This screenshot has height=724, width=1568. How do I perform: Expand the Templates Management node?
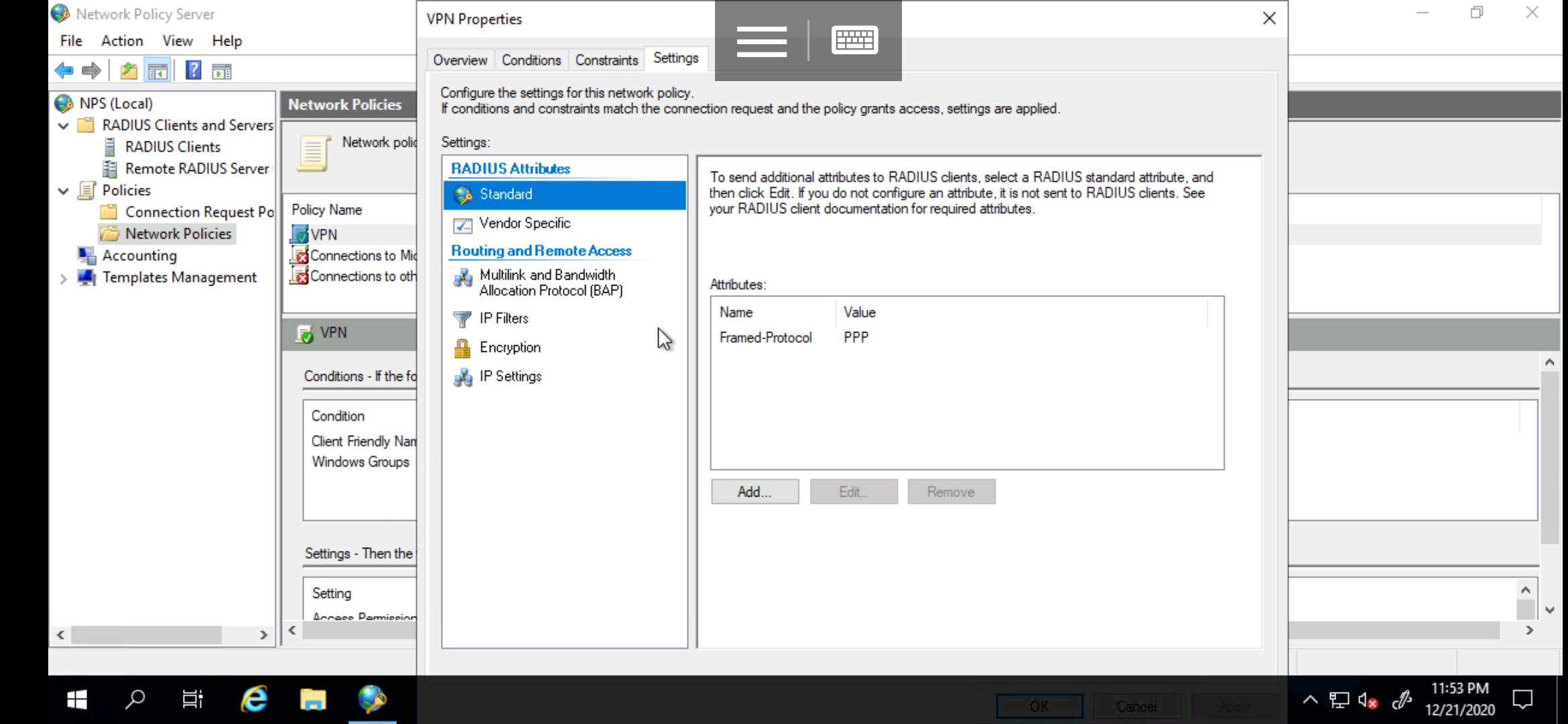(63, 278)
